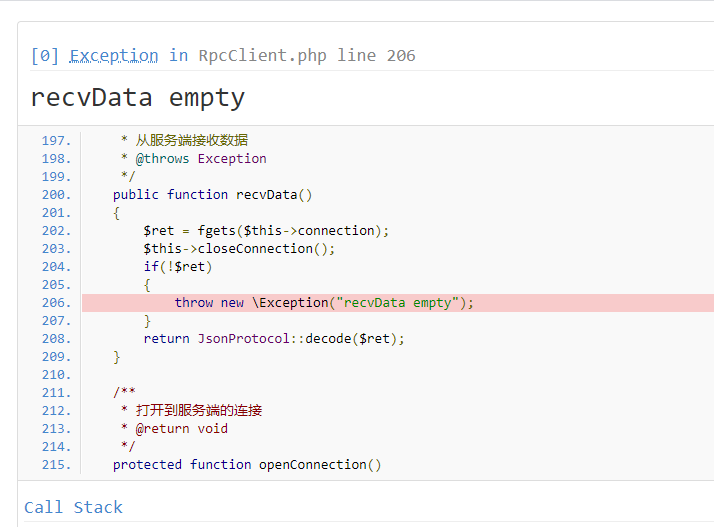The image size is (714, 527).
Task: Click the 'protected function openConnection()' line
Action: click(x=247, y=465)
